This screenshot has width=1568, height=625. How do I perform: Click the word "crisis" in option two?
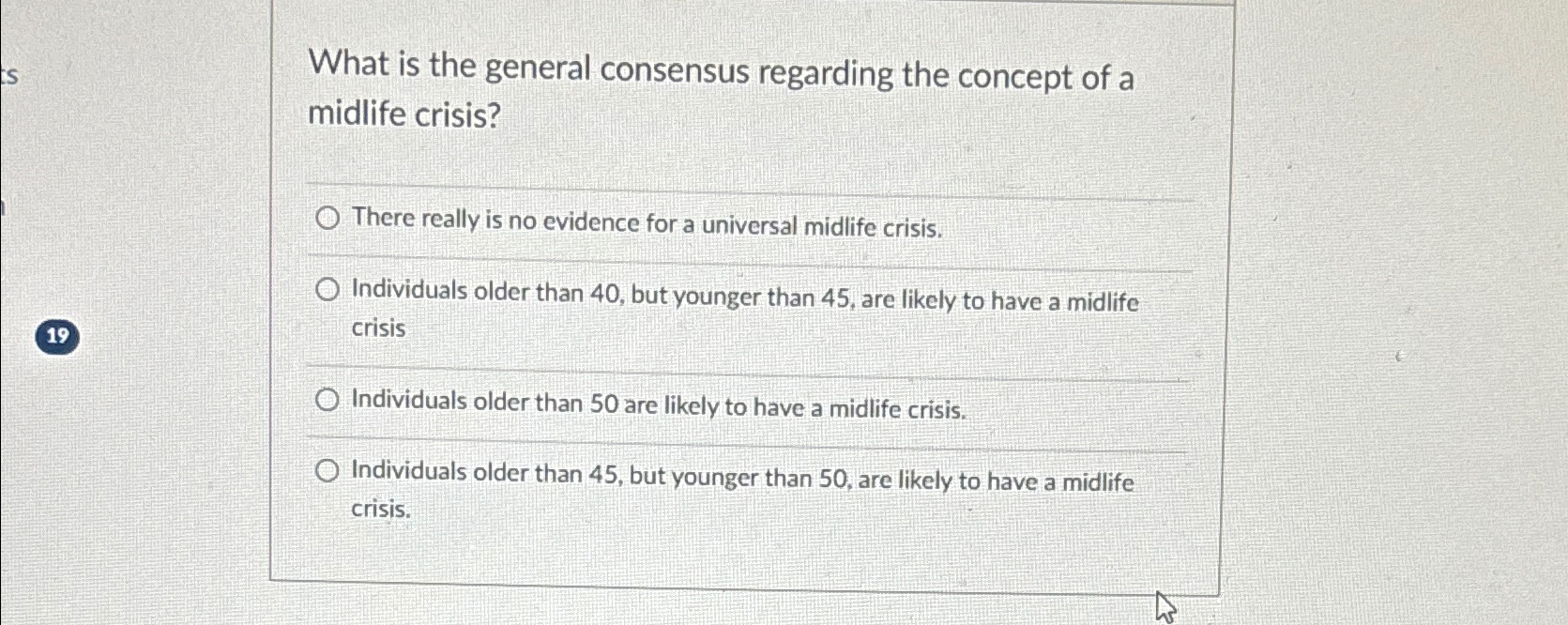click(x=378, y=328)
